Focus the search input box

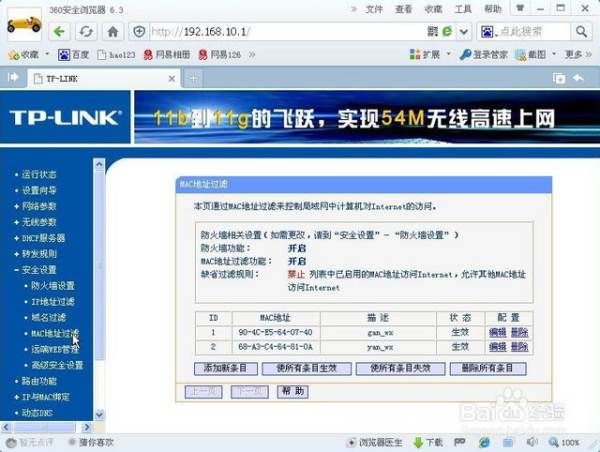click(532, 32)
